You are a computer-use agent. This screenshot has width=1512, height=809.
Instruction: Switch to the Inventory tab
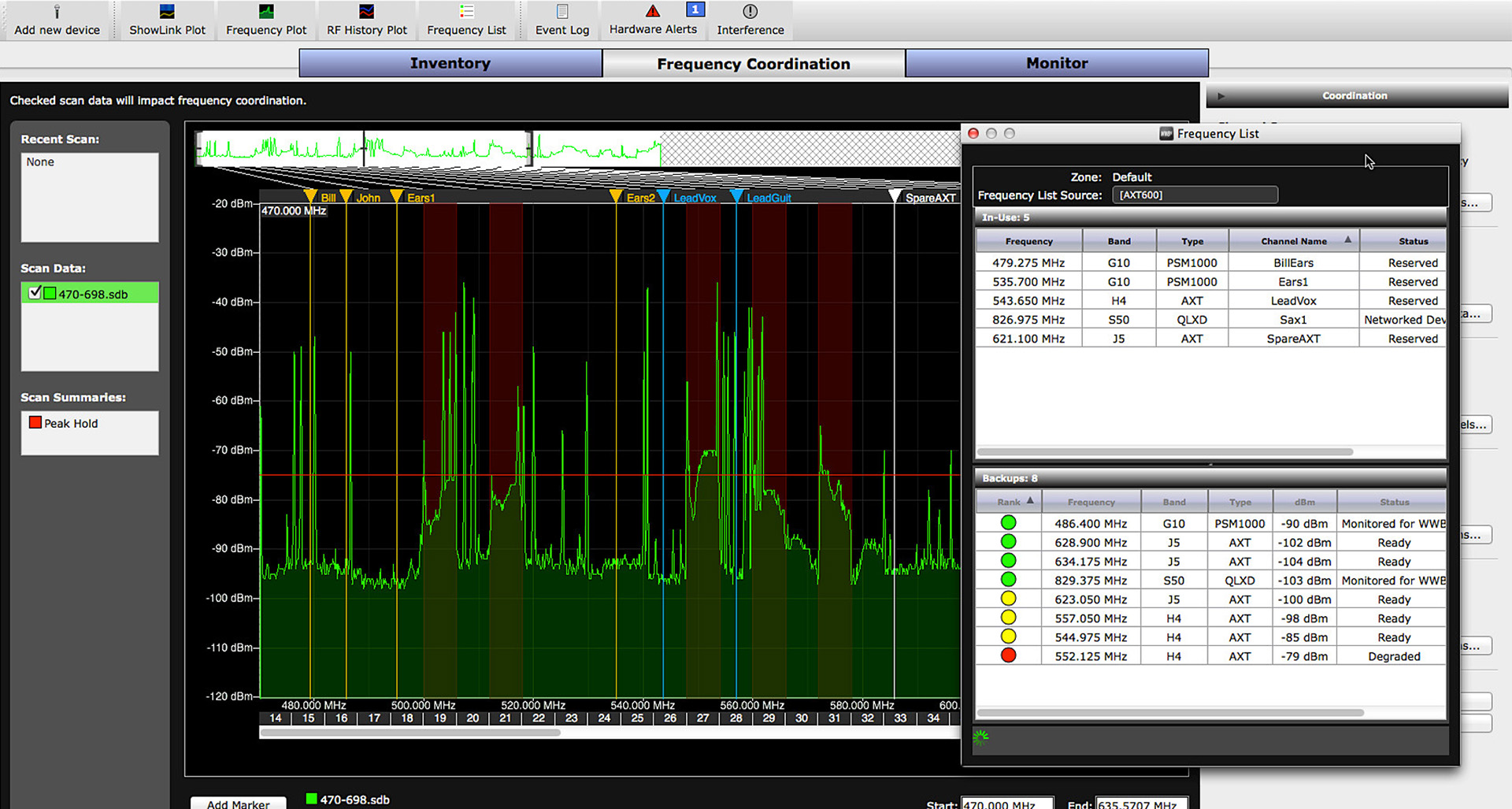[450, 63]
